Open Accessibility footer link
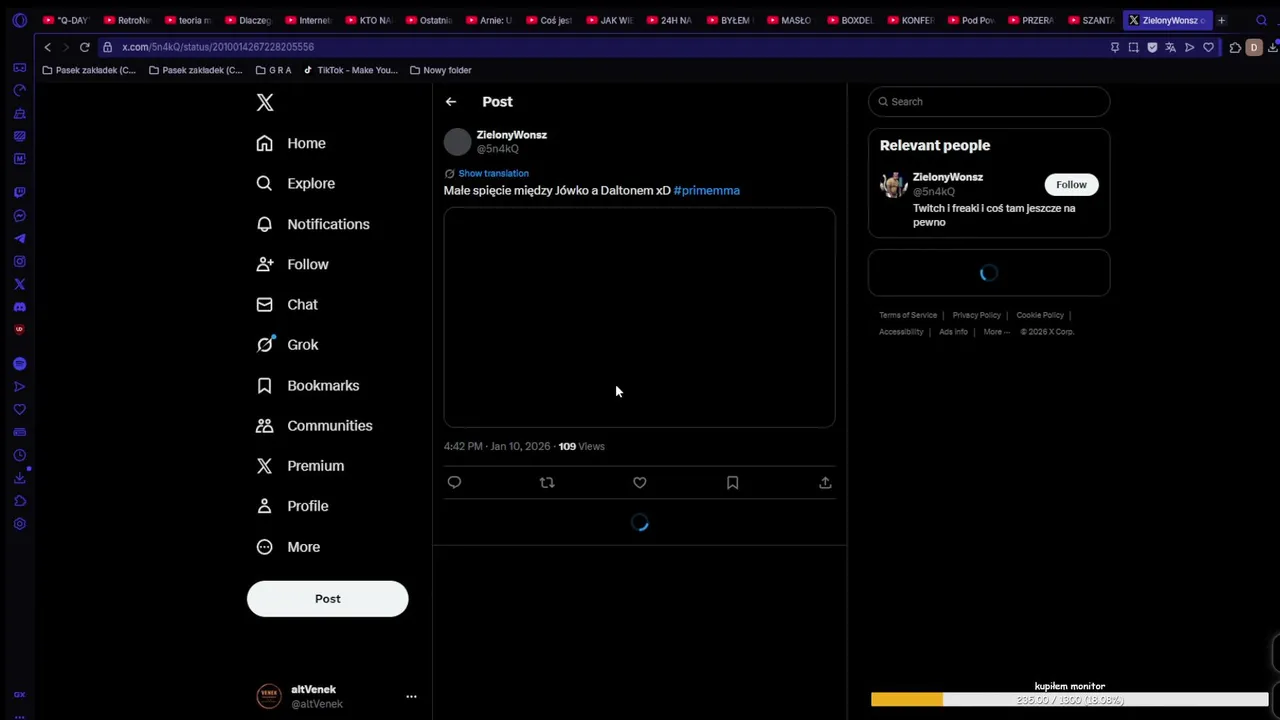 pos(901,332)
